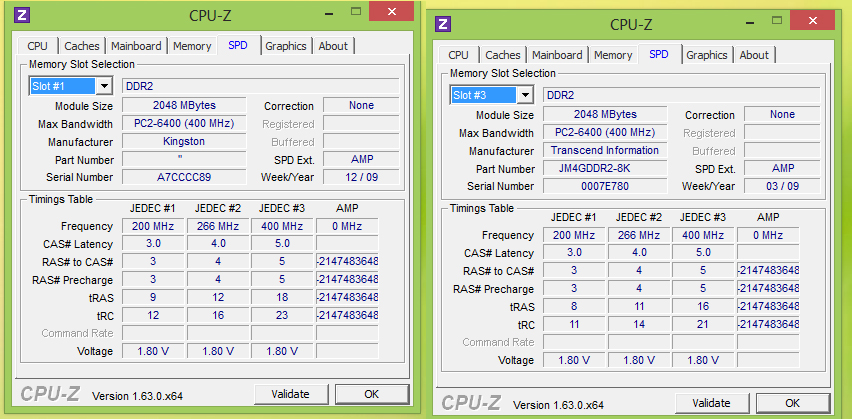Click Validate button in the right CPU-Z window

(711, 403)
